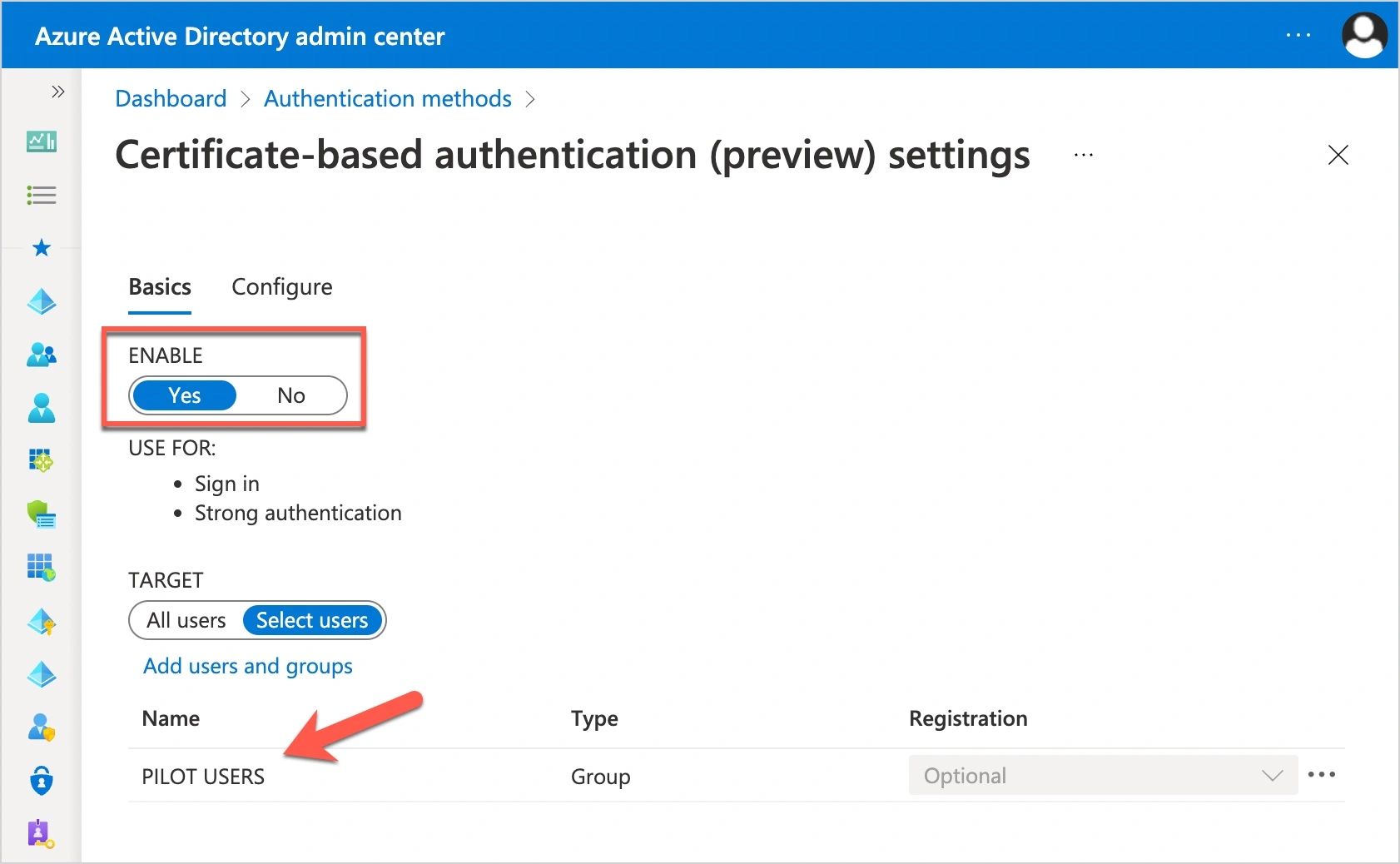Open more options for PILOT USERS row
The image size is (1400, 864).
pyautogui.click(x=1321, y=775)
